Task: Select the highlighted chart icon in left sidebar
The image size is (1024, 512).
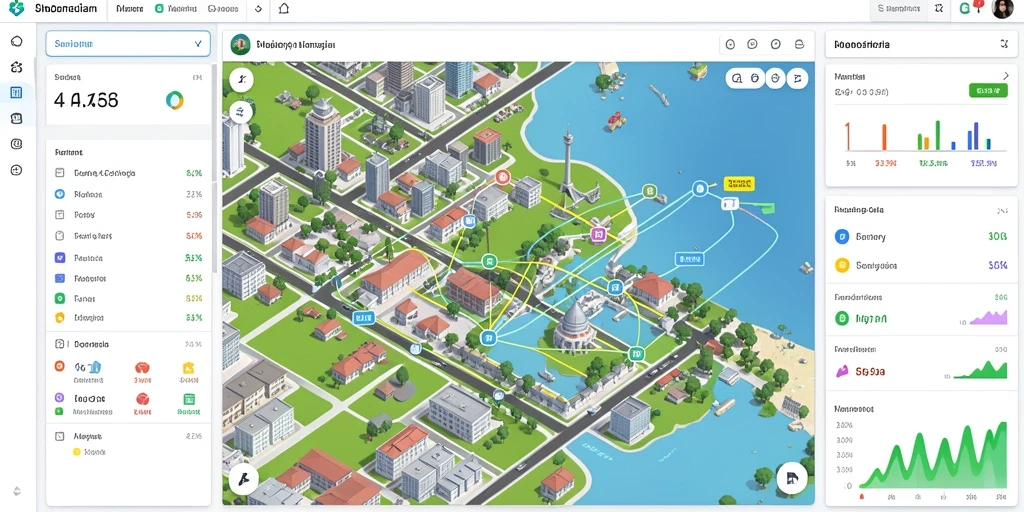Action: (x=17, y=93)
